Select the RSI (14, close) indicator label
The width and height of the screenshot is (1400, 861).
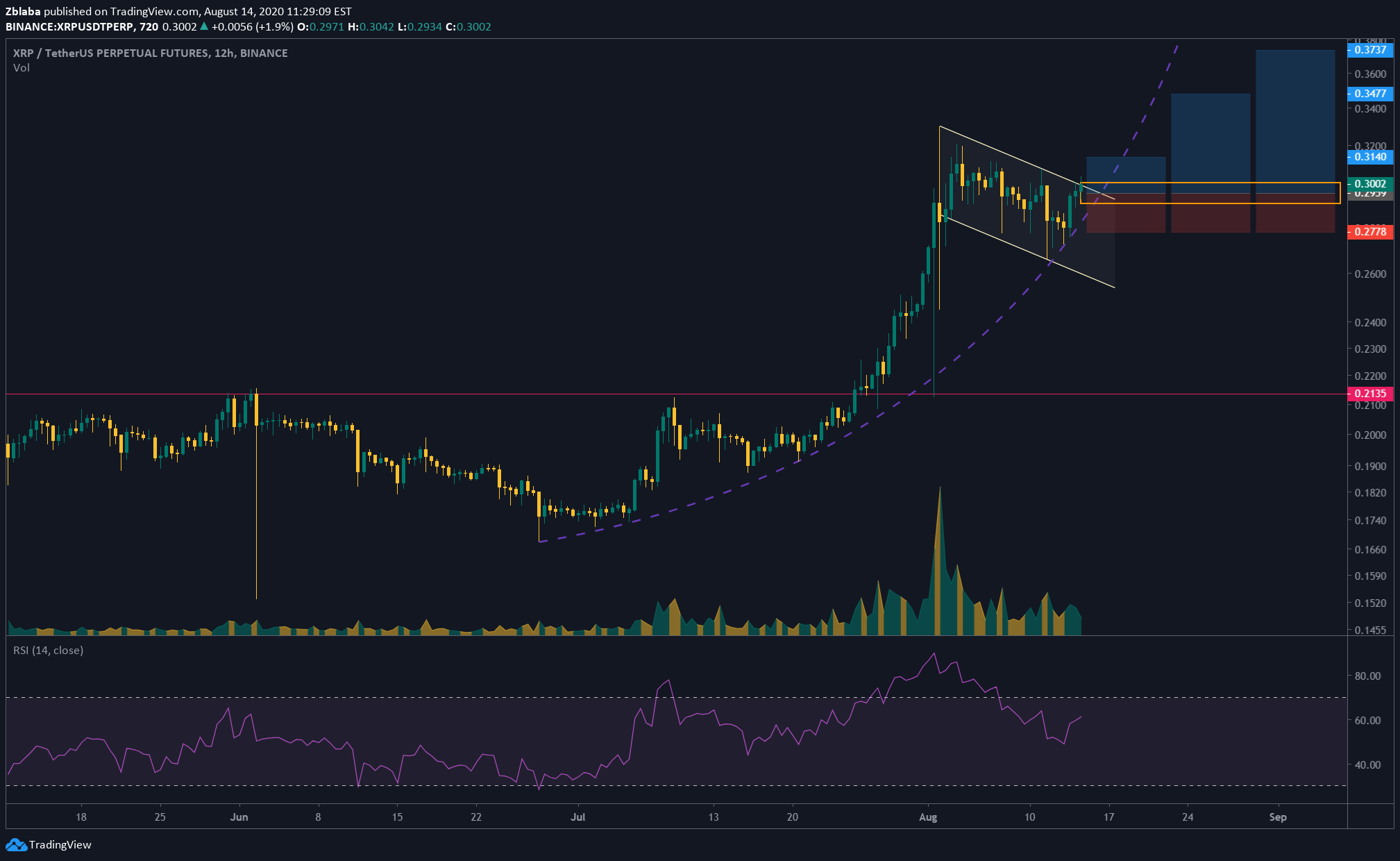pos(49,651)
